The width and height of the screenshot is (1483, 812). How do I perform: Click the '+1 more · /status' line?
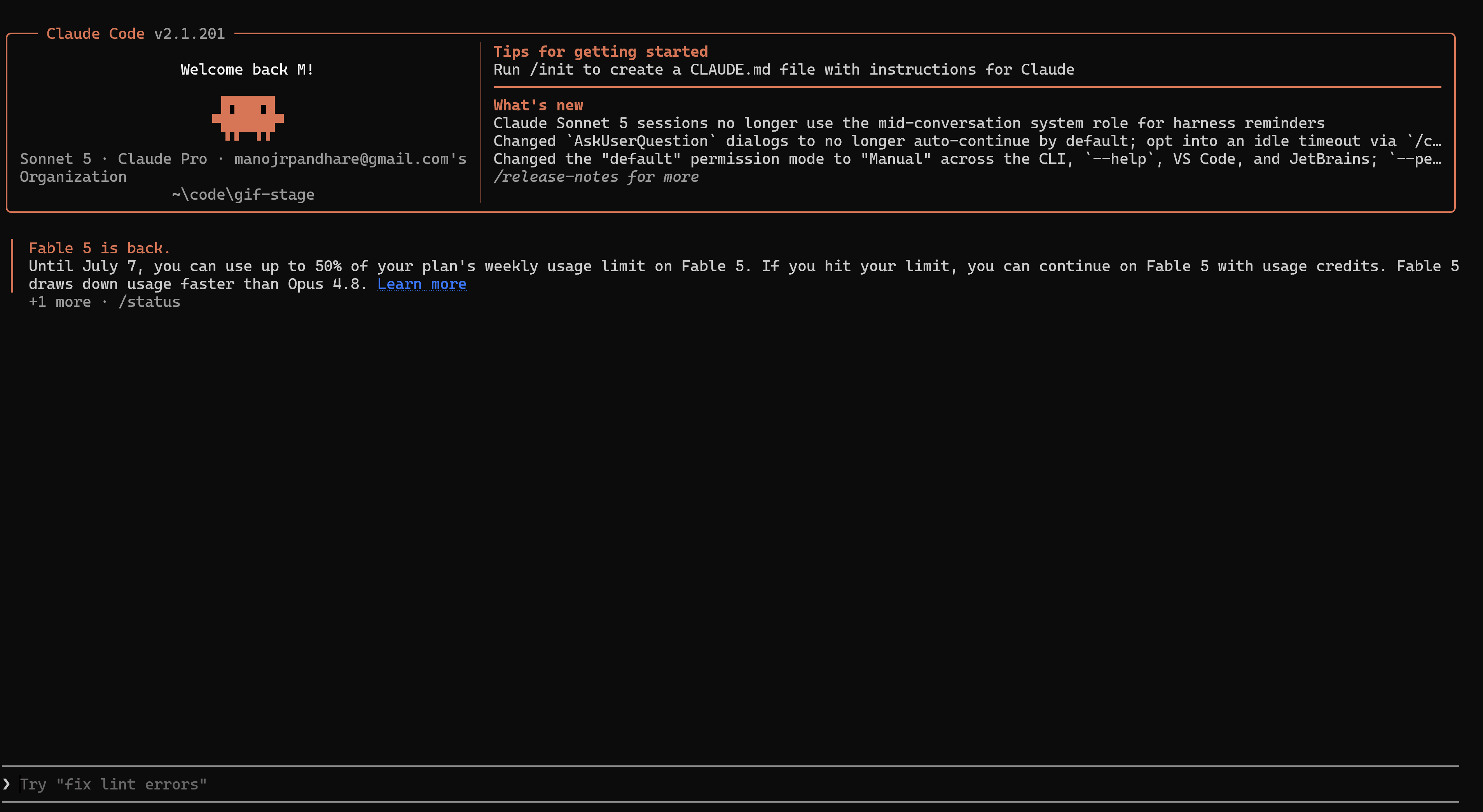pyautogui.click(x=105, y=302)
